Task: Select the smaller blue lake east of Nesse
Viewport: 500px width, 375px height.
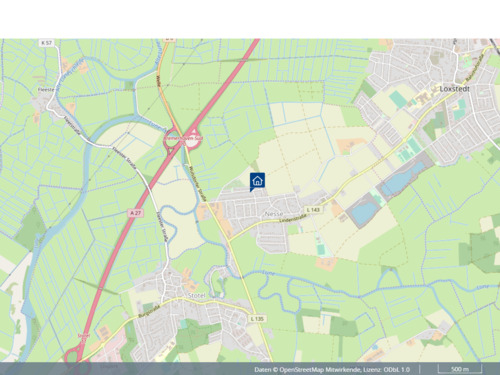Action: point(364,212)
